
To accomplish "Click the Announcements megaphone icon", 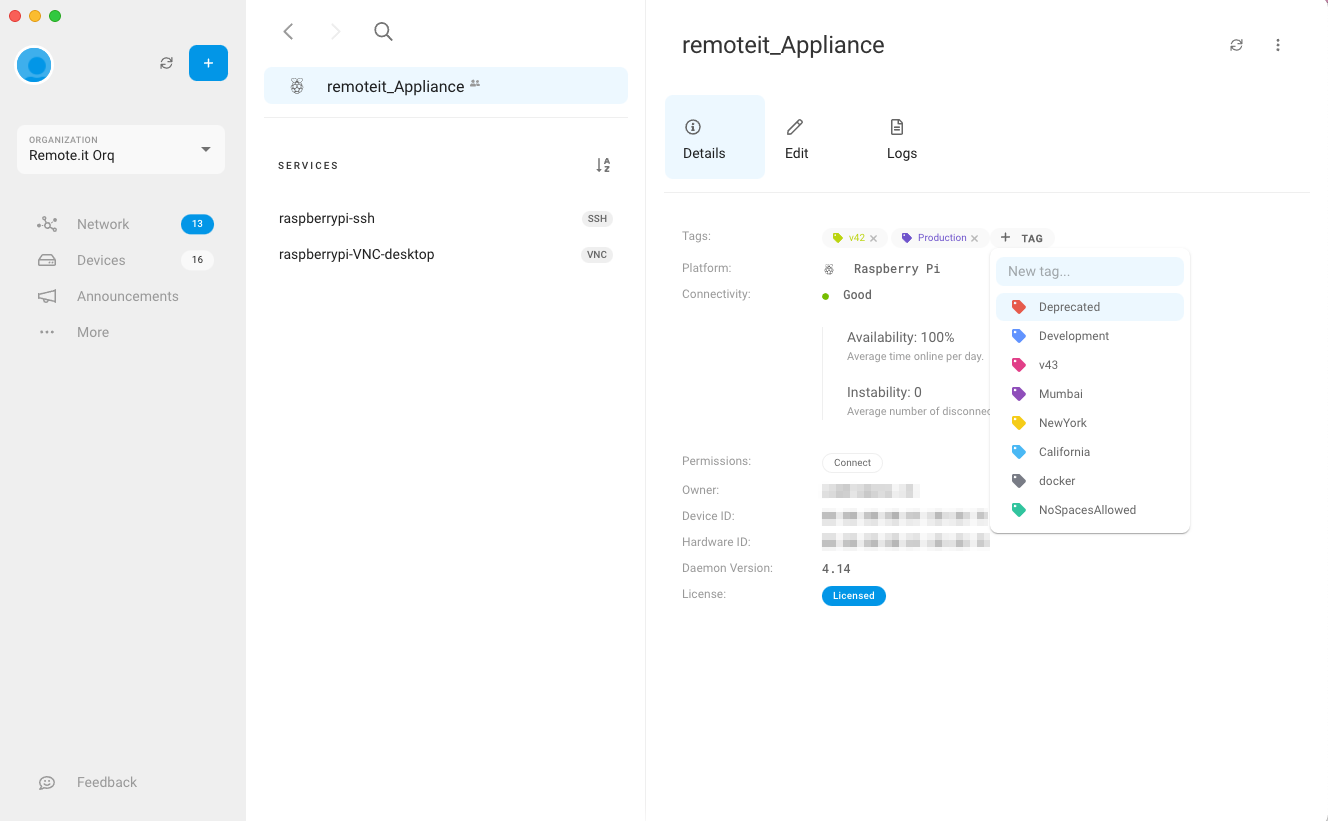I will pos(47,296).
